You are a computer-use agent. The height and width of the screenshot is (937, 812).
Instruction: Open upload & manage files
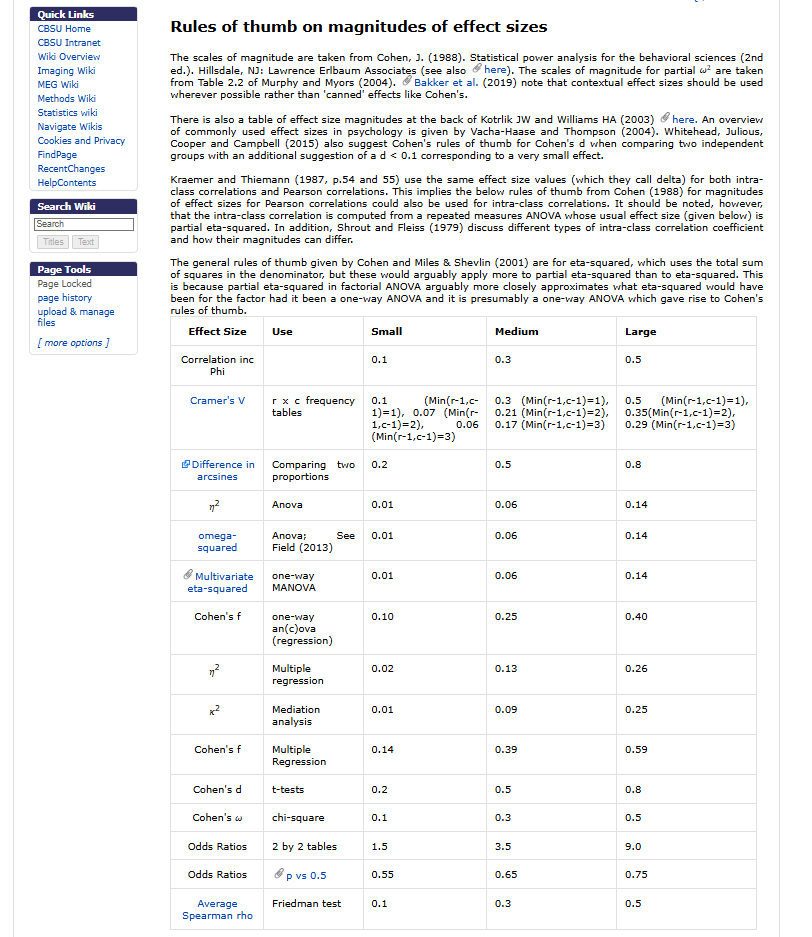coord(76,317)
